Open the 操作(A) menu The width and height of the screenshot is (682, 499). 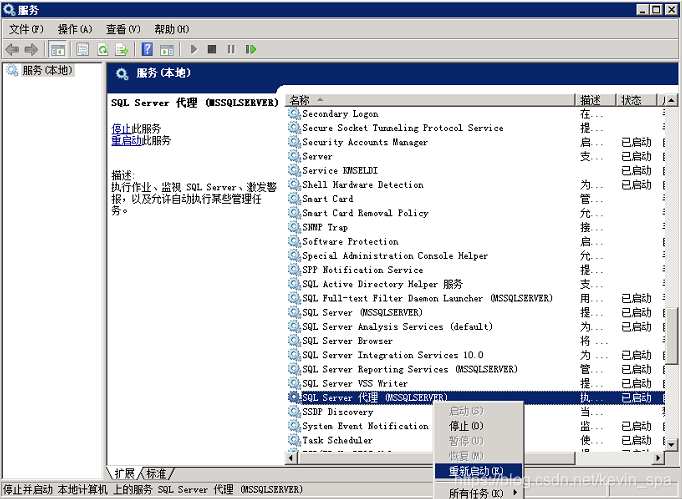click(x=75, y=29)
